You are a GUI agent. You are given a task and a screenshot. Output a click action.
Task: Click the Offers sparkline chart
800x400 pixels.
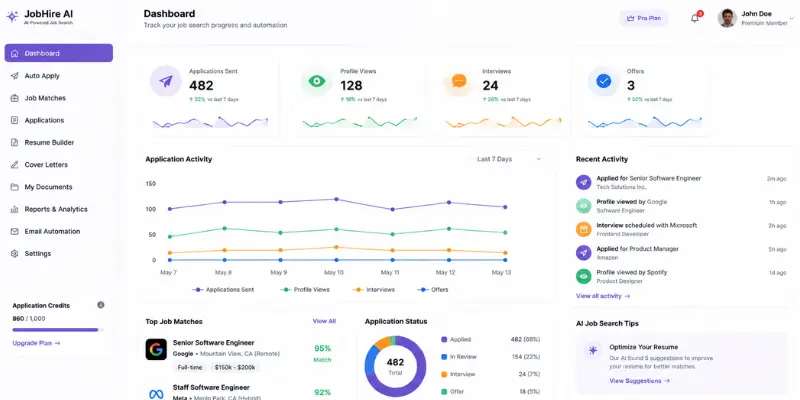click(644, 122)
